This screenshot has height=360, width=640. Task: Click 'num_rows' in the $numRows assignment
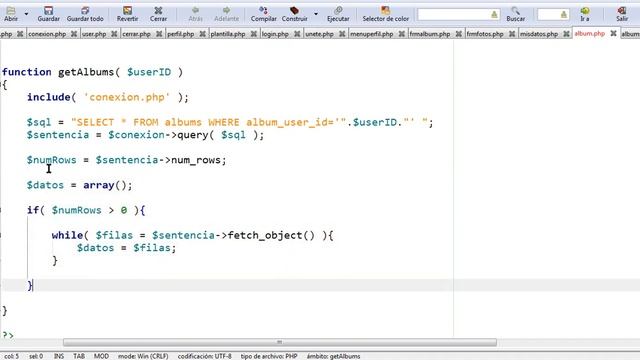tap(196, 160)
